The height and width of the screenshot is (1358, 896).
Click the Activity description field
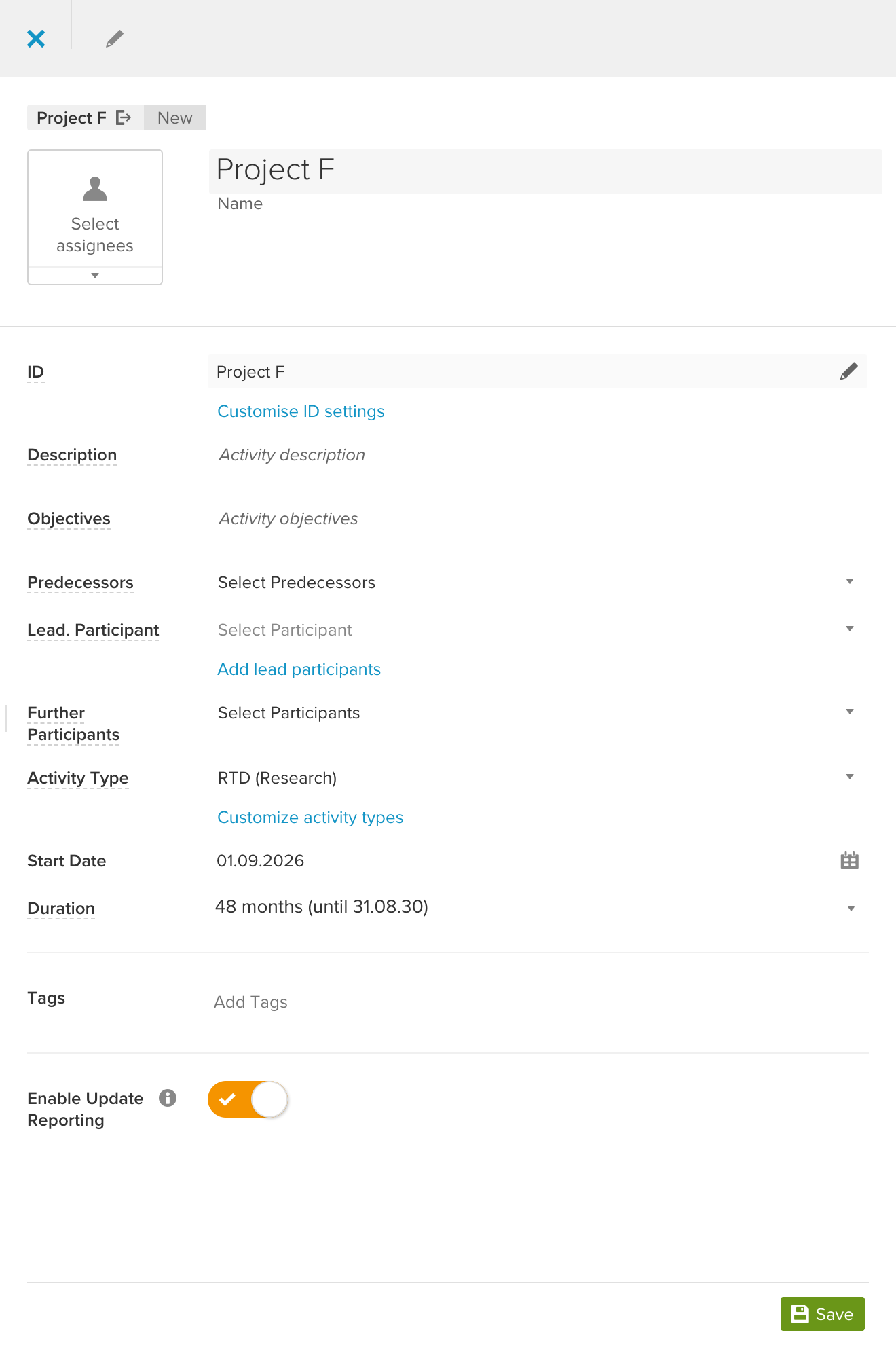coord(292,455)
